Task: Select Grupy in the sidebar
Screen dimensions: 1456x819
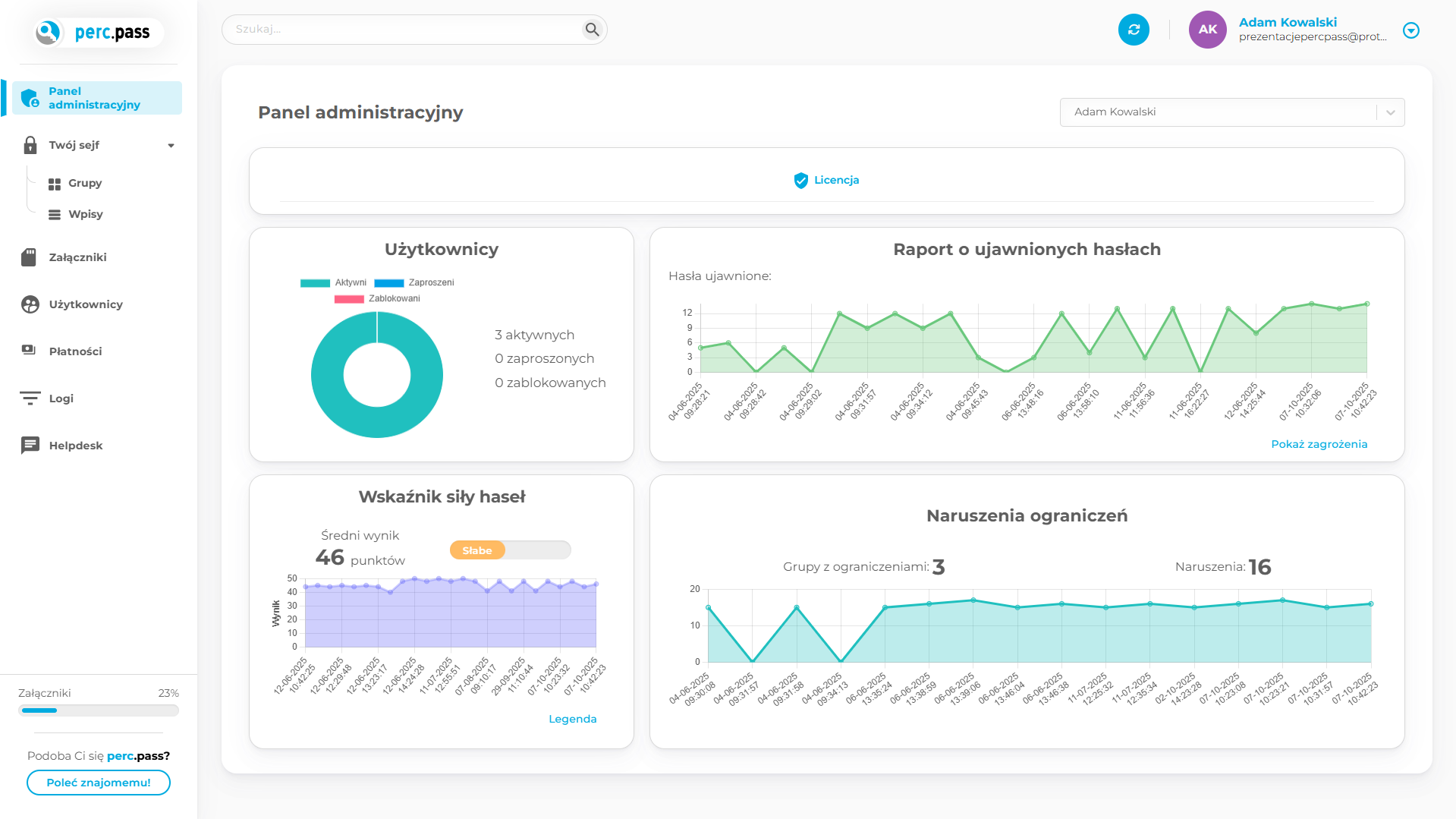Action: tap(84, 183)
